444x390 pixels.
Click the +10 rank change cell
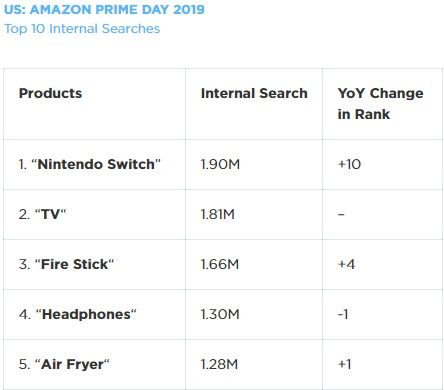click(x=349, y=164)
